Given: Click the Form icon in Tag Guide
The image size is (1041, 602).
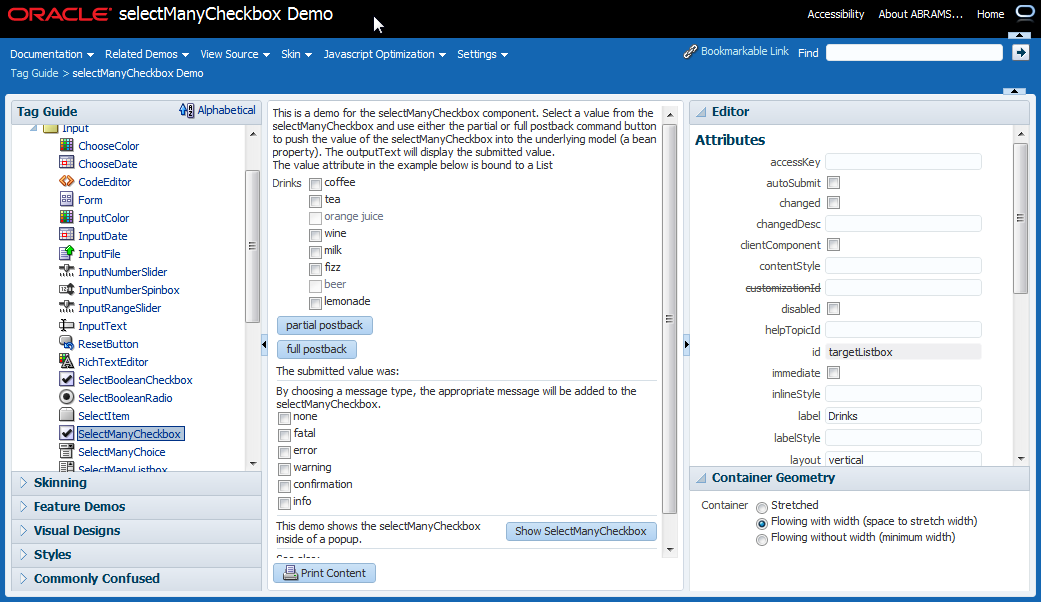Looking at the screenshot, I should 66,198.
